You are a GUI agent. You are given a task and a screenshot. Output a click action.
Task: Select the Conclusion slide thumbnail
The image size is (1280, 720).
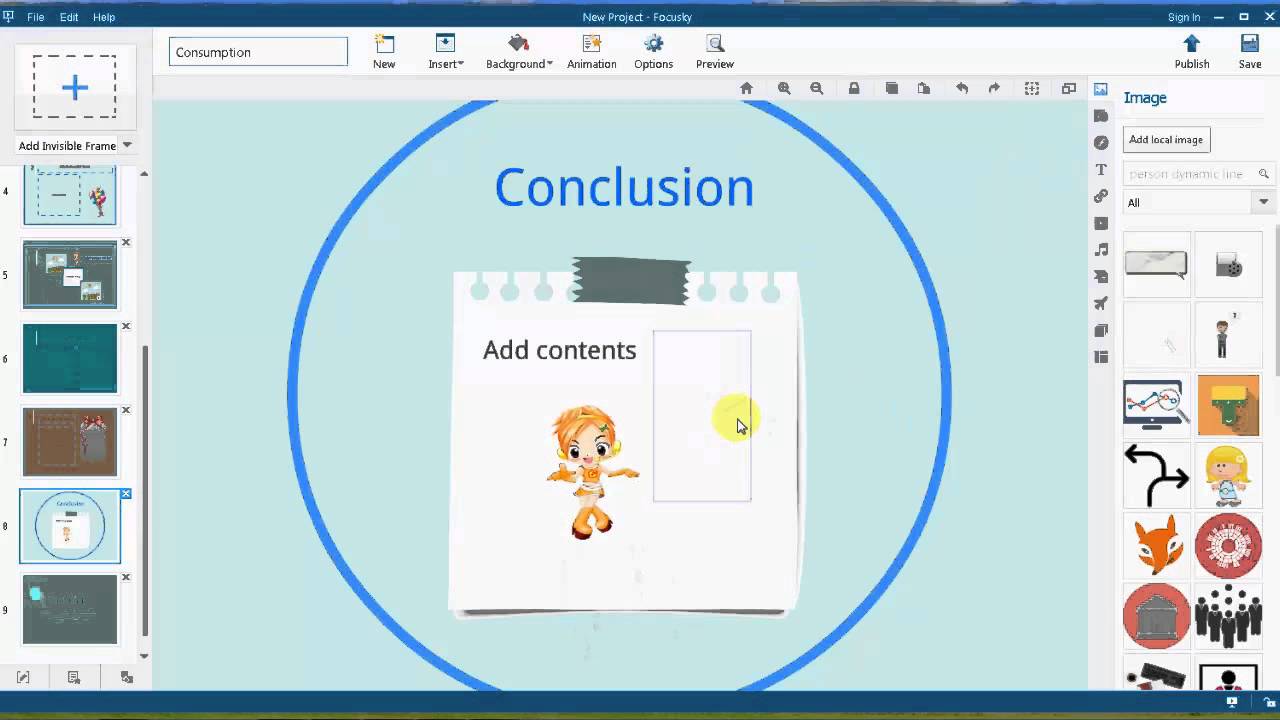(70, 525)
